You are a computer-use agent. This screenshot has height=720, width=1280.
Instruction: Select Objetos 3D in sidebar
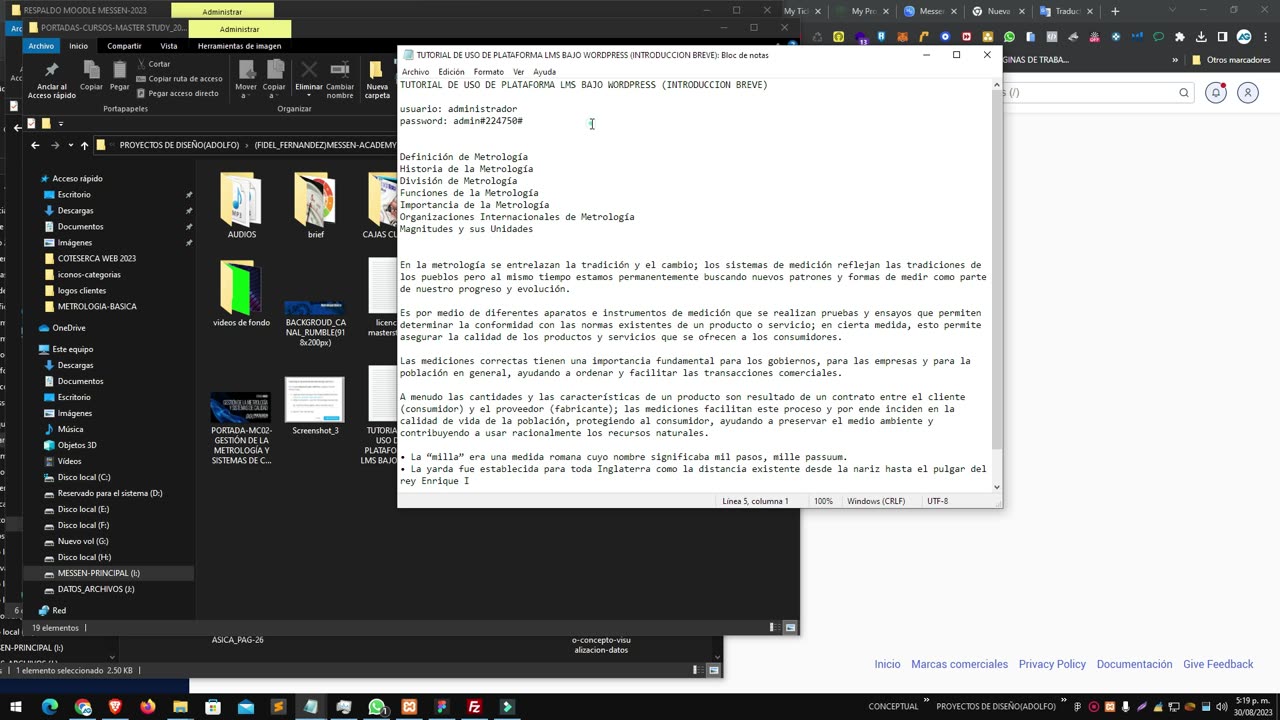pos(77,445)
